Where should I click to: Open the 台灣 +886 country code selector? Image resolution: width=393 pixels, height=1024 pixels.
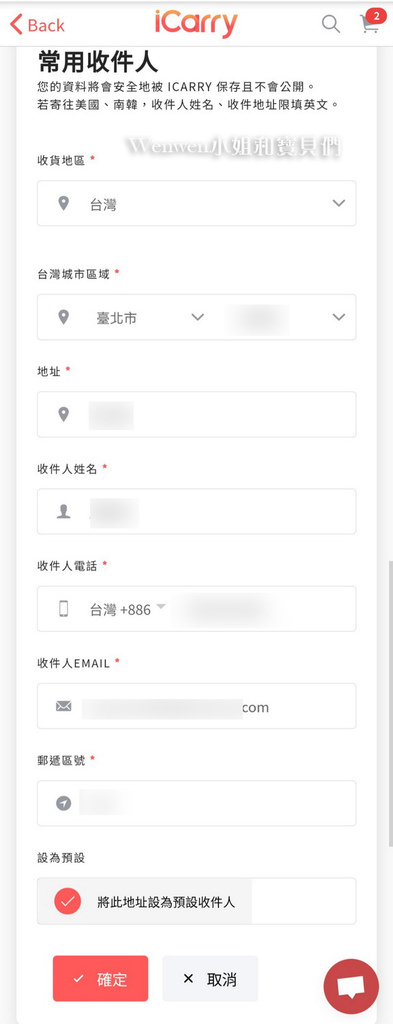(128, 609)
